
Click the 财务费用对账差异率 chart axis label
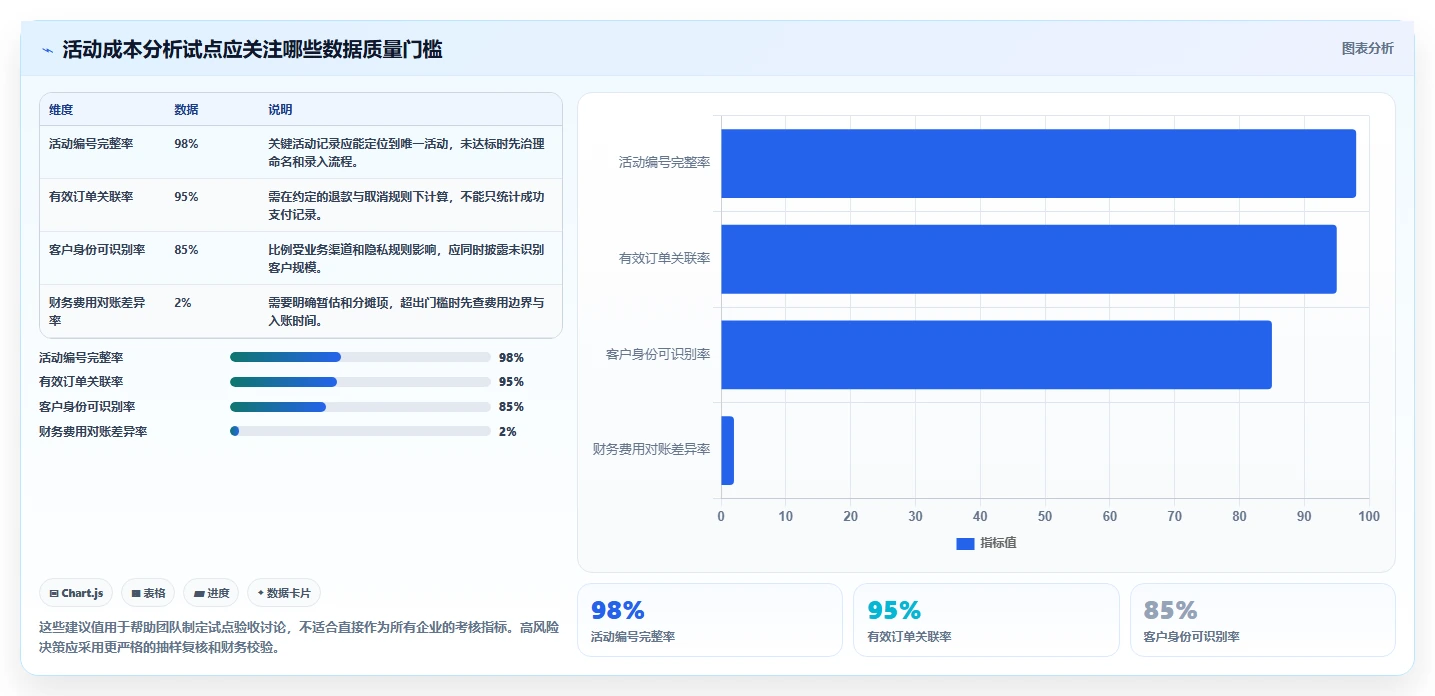pos(652,449)
